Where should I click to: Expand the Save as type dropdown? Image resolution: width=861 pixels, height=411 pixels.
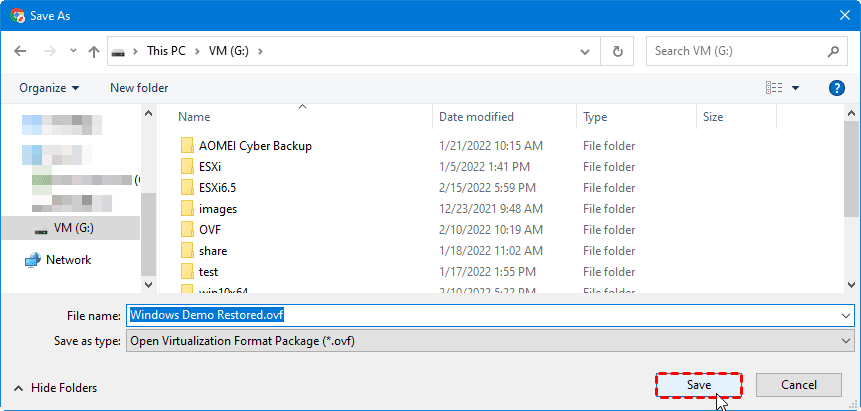[847, 341]
